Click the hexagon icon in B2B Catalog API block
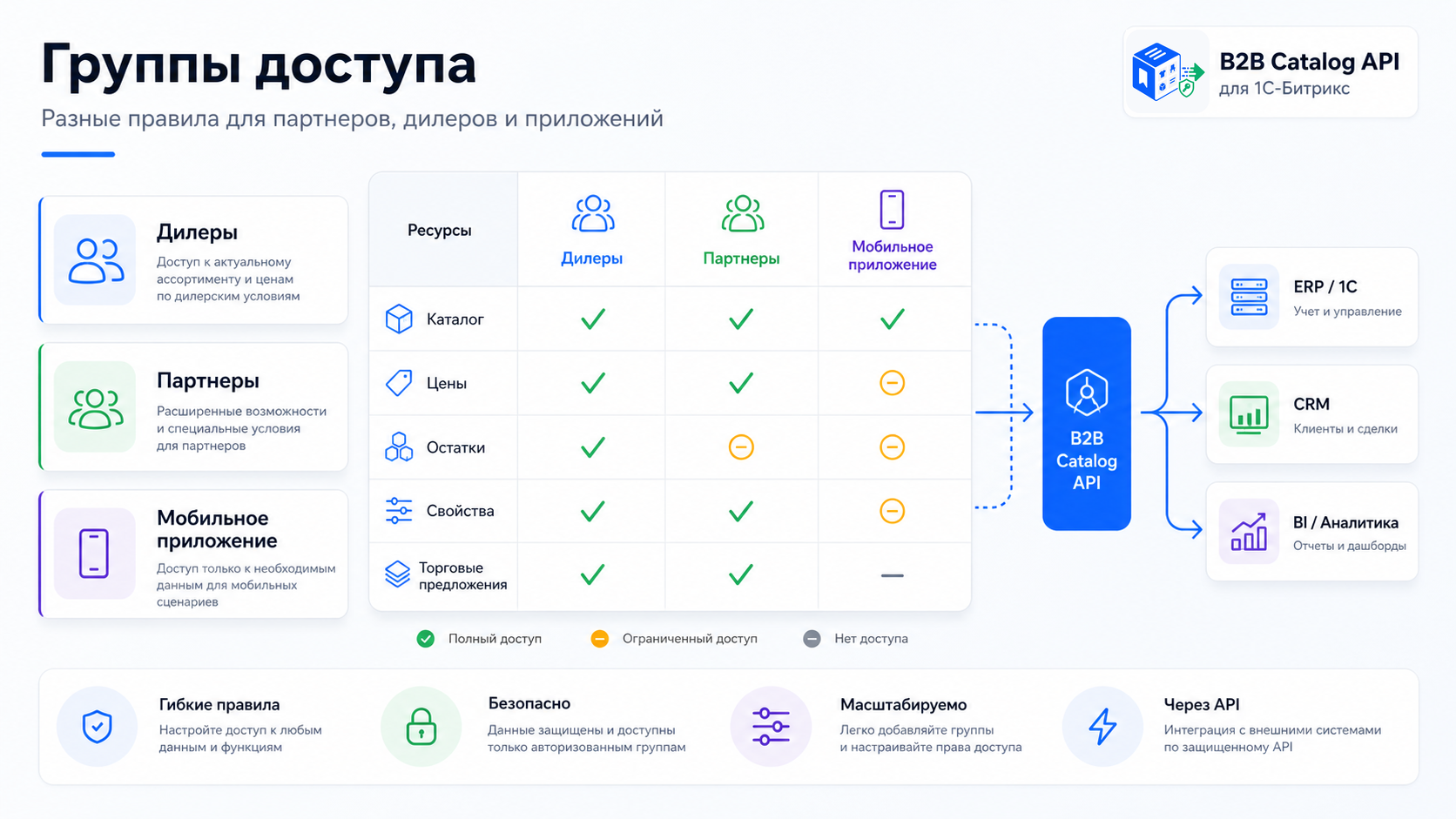 pyautogui.click(x=1087, y=393)
